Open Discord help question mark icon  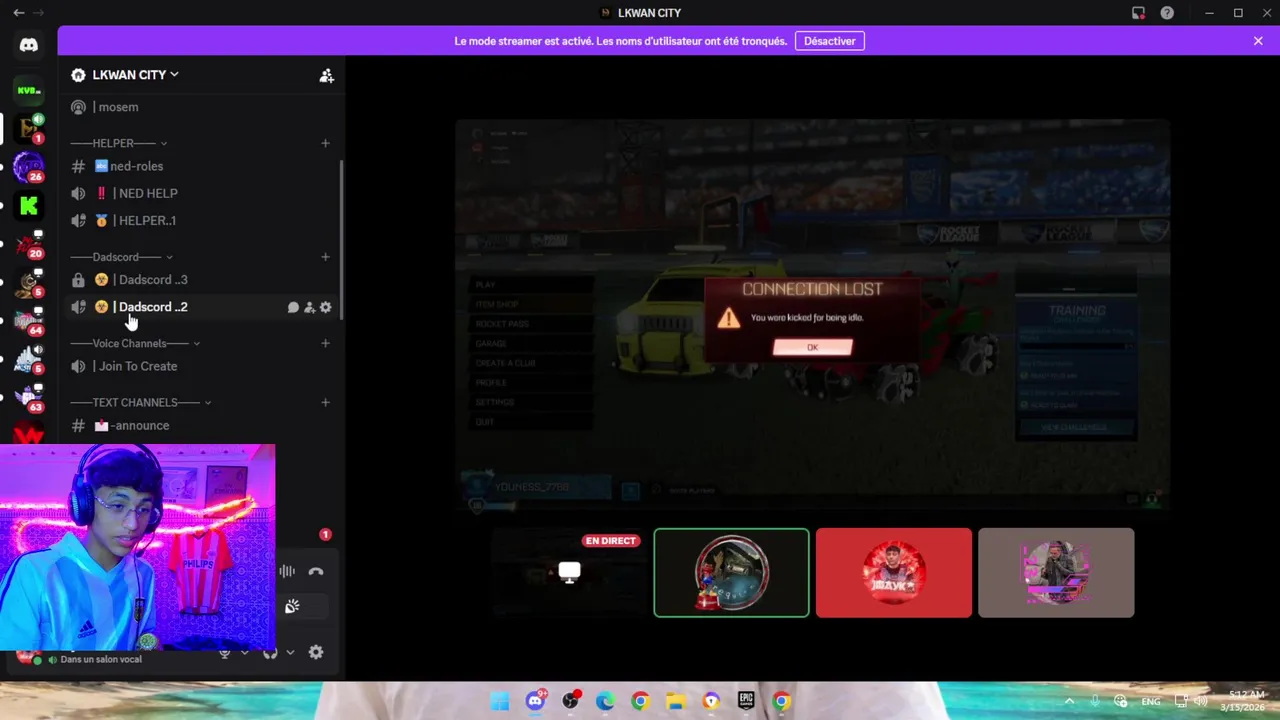(x=1167, y=13)
